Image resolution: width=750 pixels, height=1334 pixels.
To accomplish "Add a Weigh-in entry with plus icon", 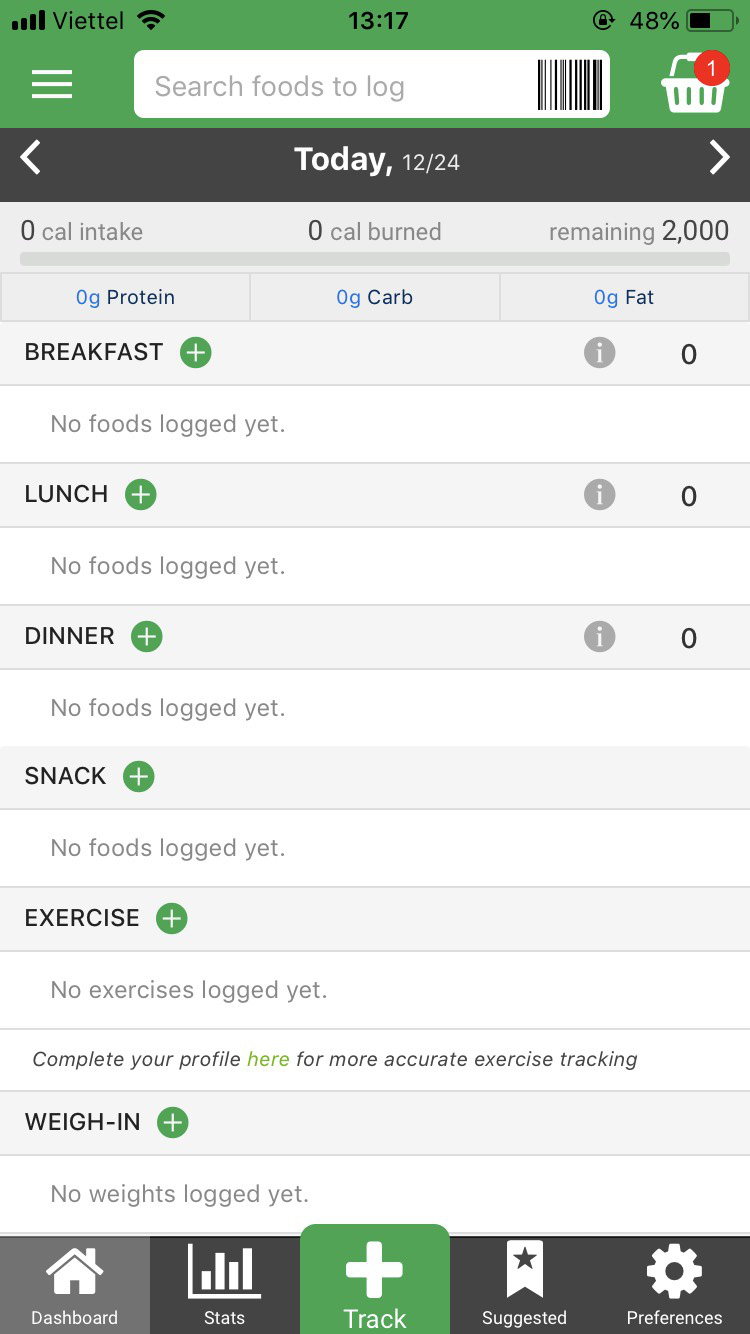I will pos(173,1122).
